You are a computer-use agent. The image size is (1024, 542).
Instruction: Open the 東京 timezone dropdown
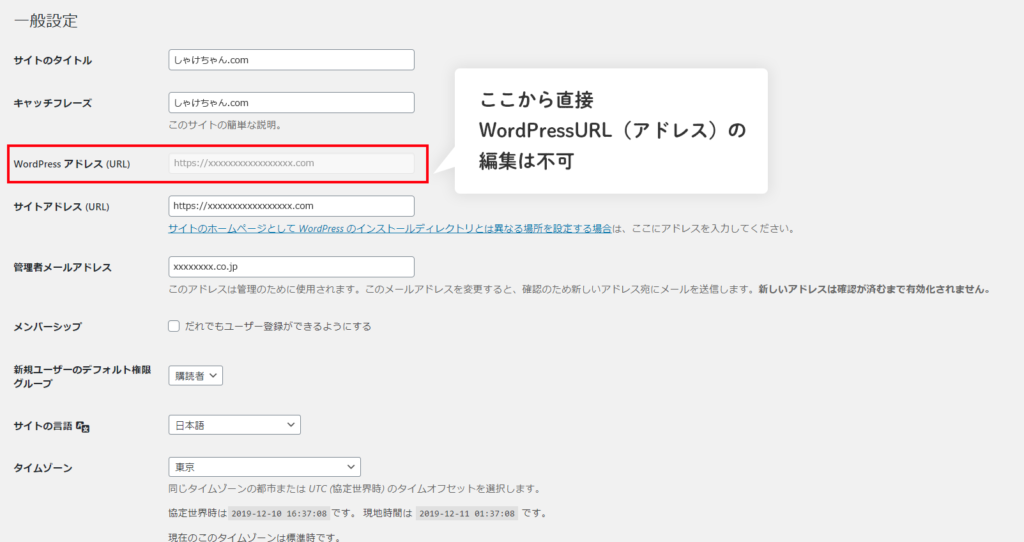(264, 467)
